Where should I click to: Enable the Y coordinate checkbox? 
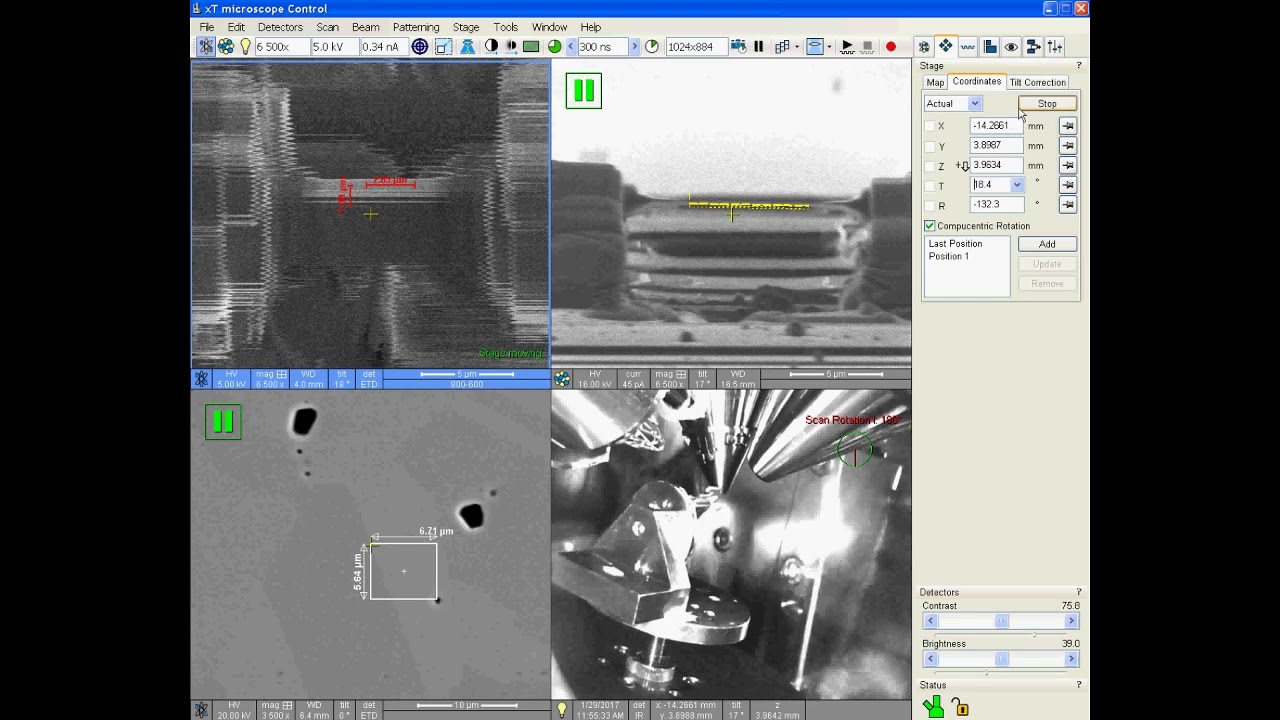[930, 146]
